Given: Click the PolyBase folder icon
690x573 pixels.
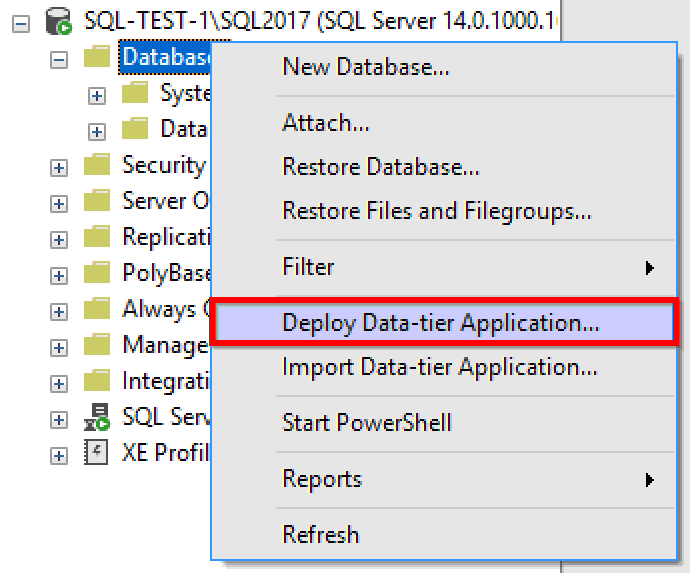Looking at the screenshot, I should pos(97,273).
